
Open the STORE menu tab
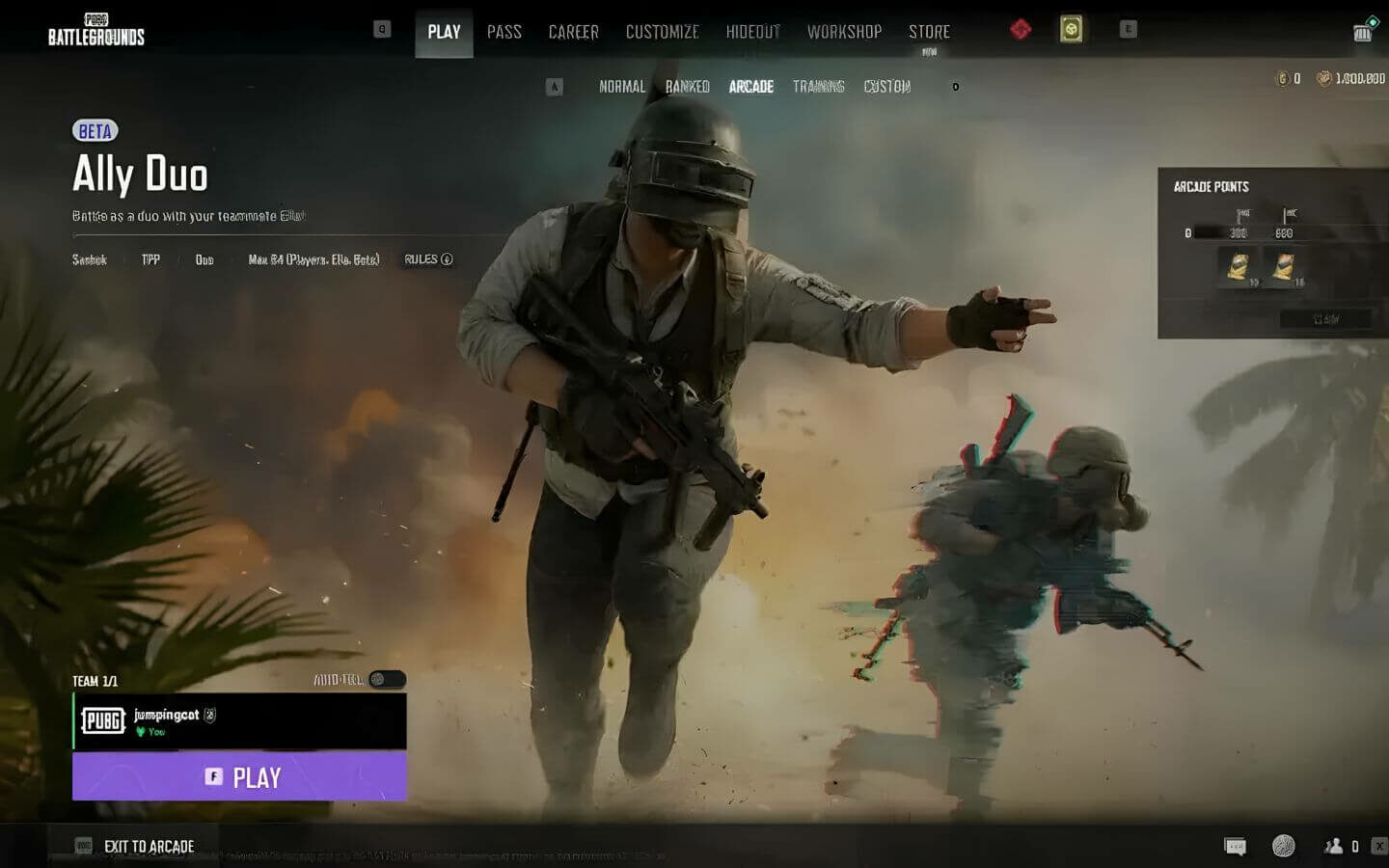click(x=929, y=32)
